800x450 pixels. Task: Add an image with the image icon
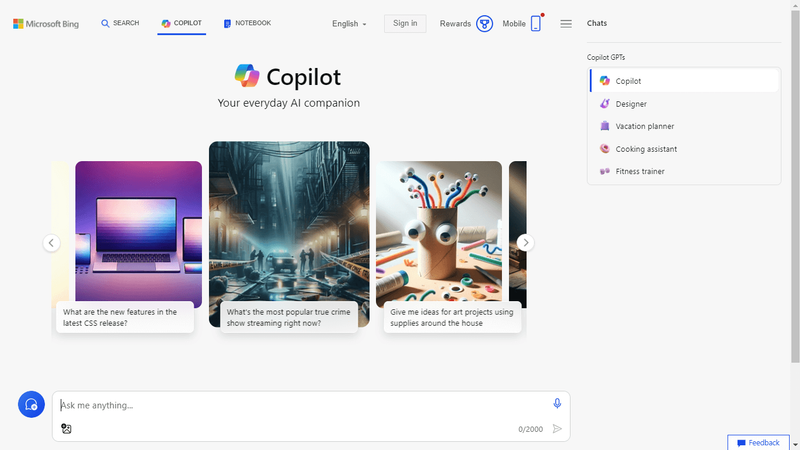[66, 429]
